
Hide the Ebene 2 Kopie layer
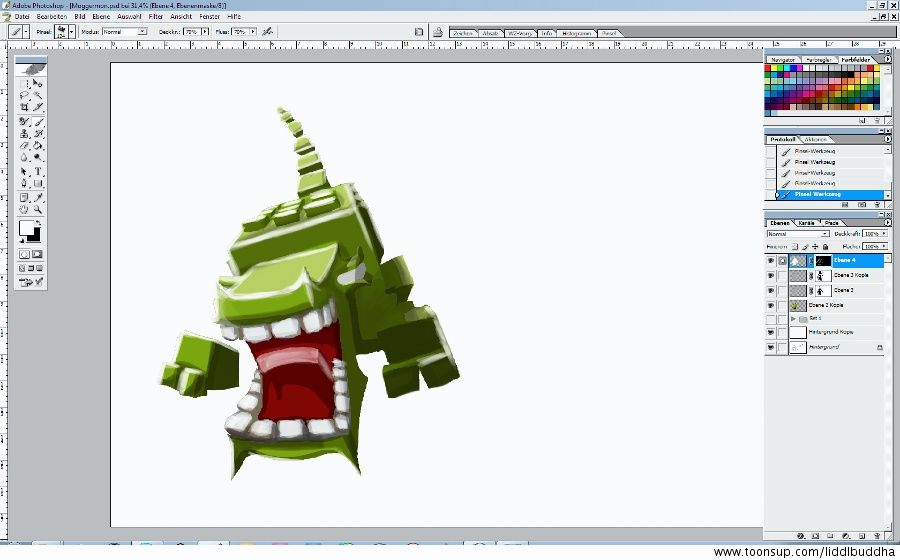[771, 306]
